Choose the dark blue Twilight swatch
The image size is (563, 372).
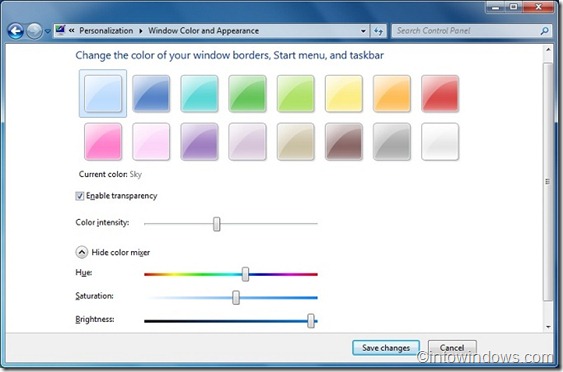pyautogui.click(x=151, y=93)
